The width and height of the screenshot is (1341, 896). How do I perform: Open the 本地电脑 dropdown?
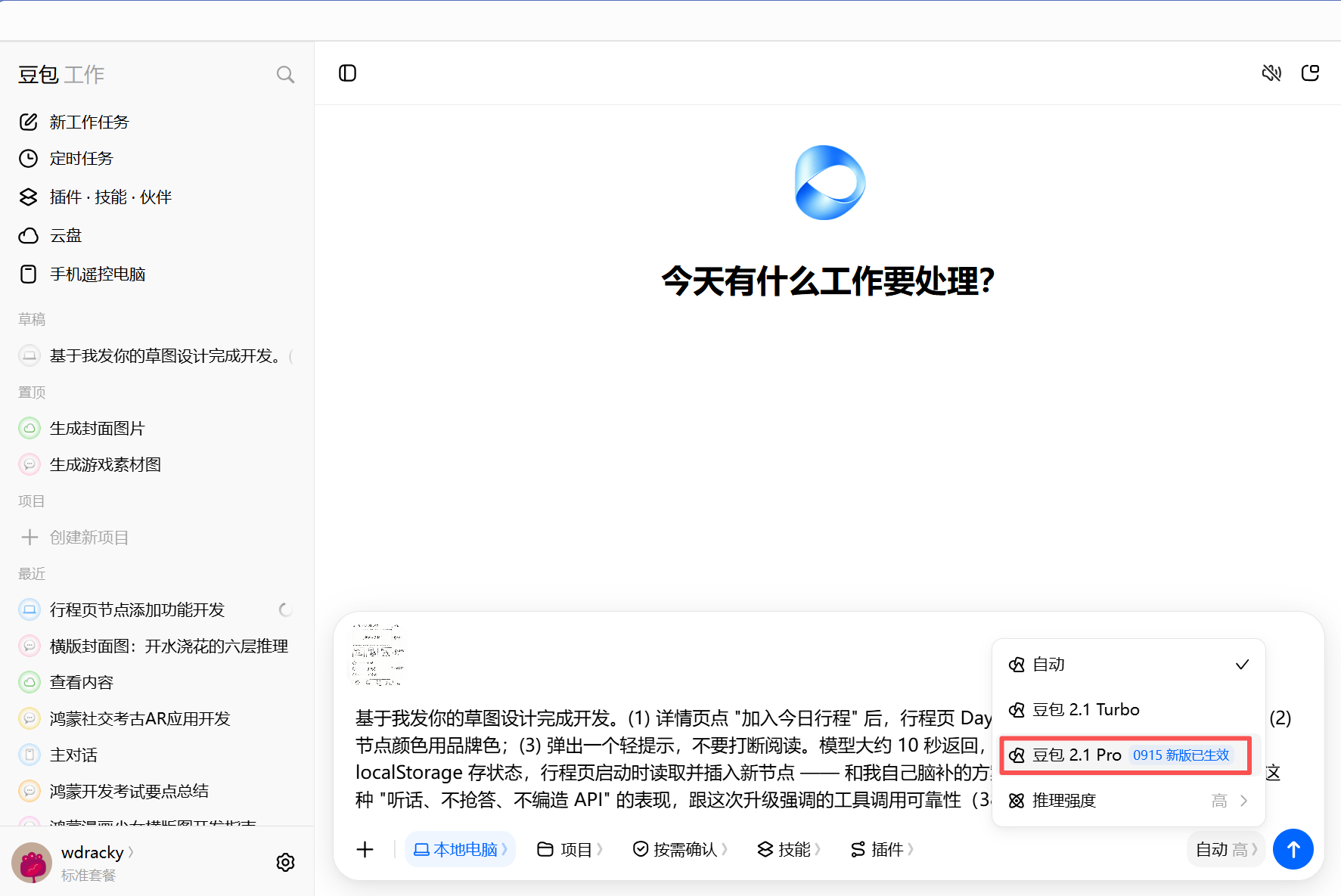(x=460, y=850)
